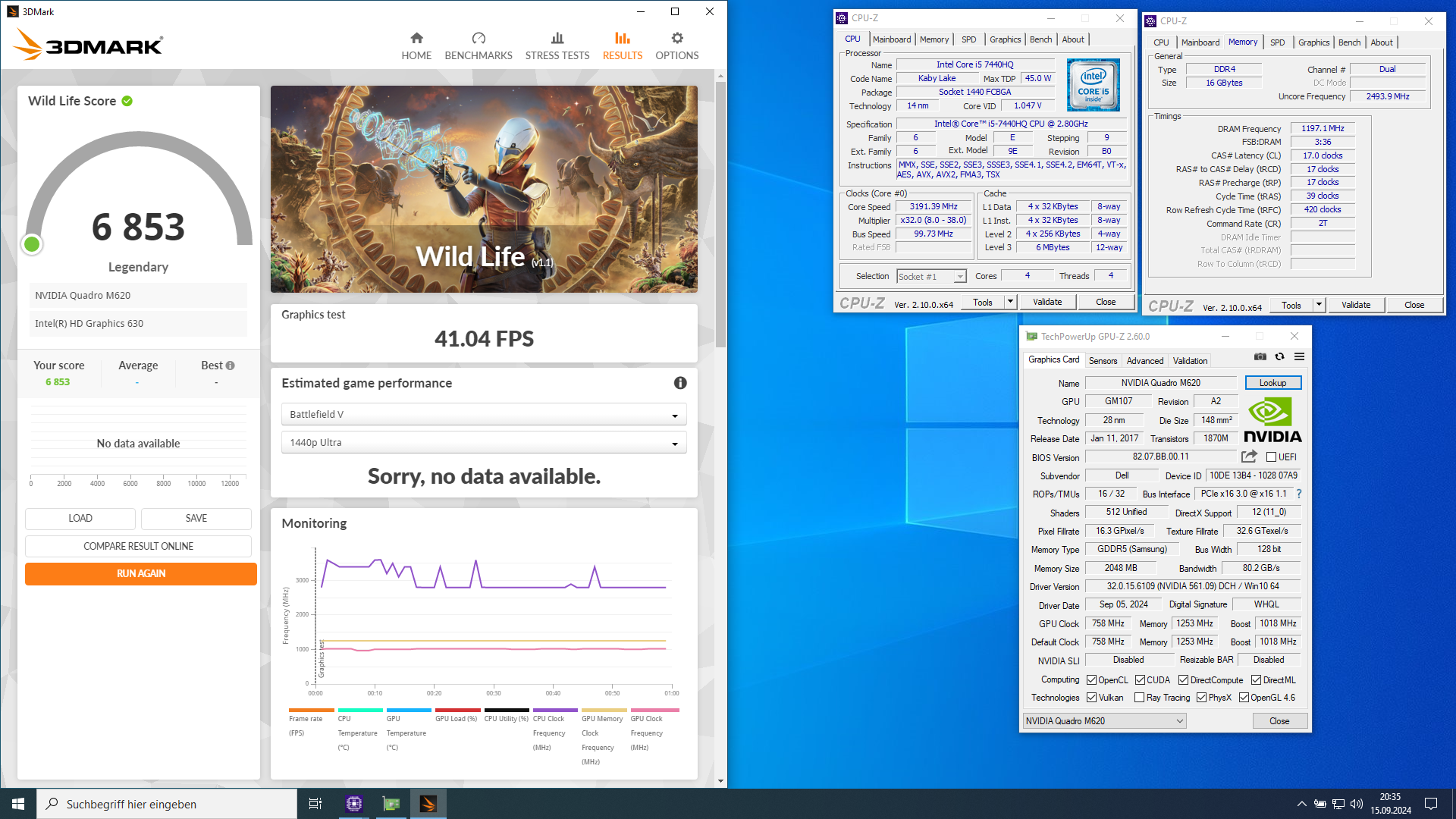Click COMPARE RESULT ONLINE button
Viewport: 1456px width, 819px height.
click(138, 546)
